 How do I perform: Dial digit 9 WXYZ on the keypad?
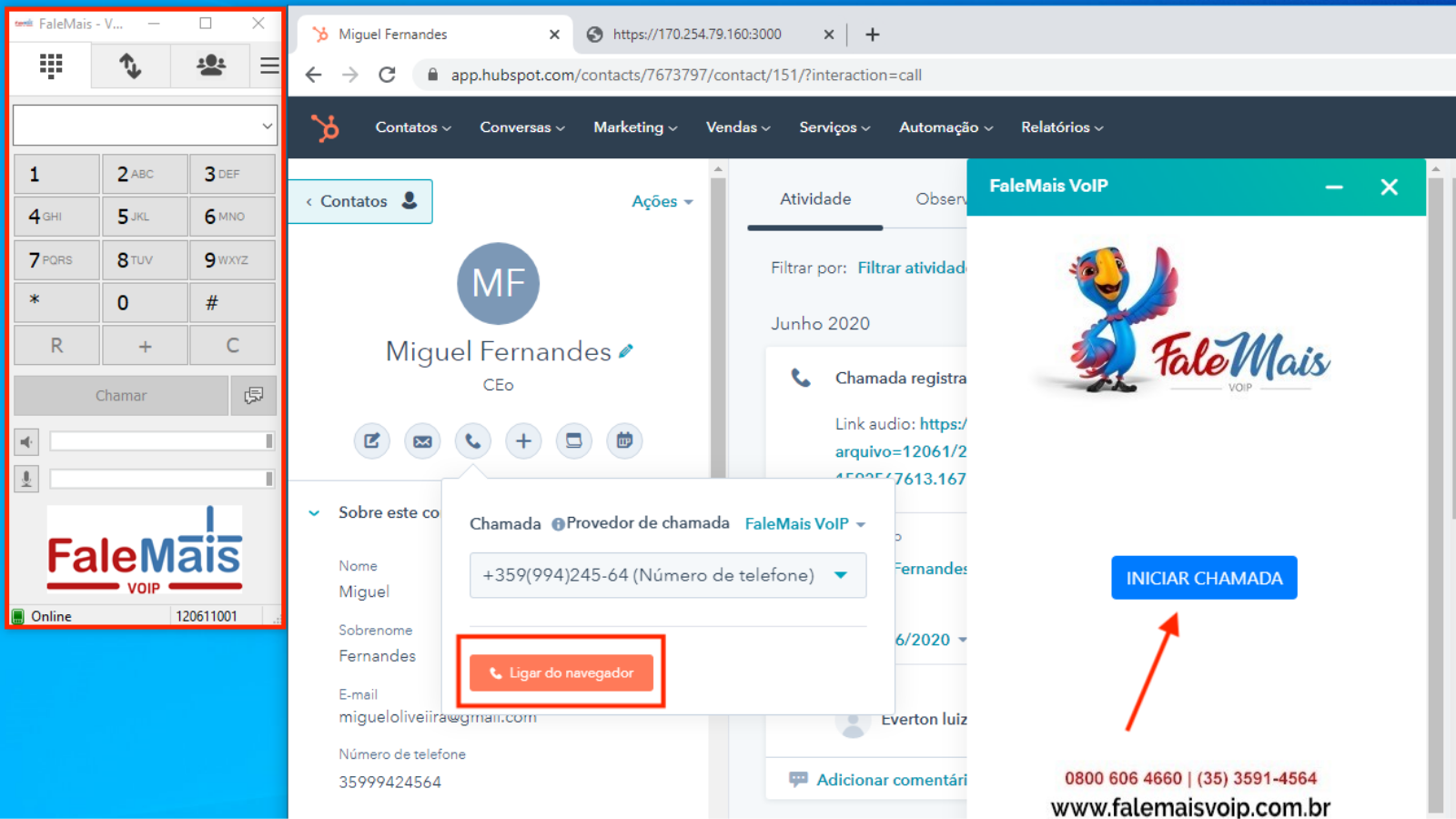pos(232,259)
